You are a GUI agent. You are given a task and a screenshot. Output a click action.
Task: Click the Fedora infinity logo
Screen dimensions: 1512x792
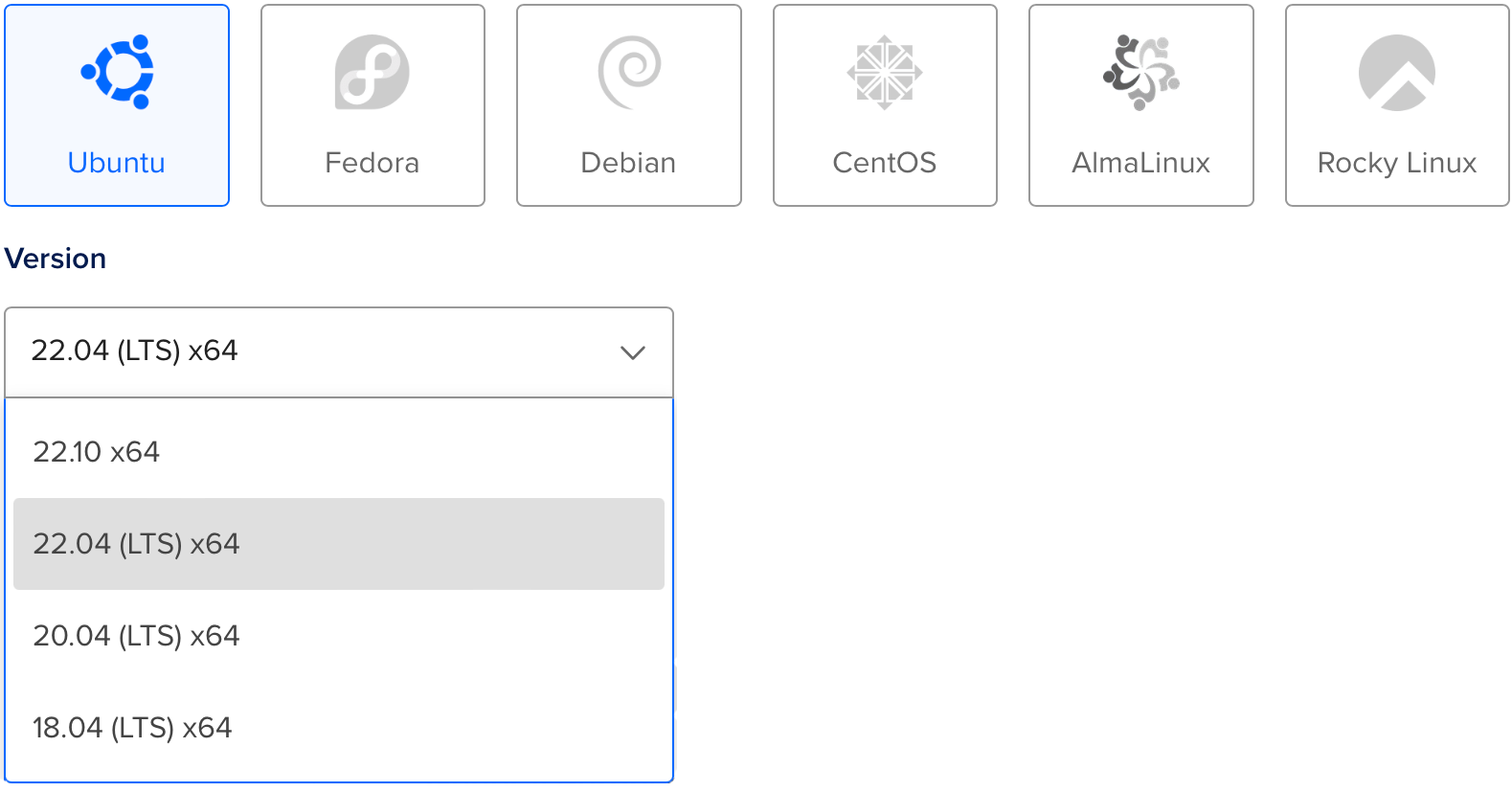372,71
